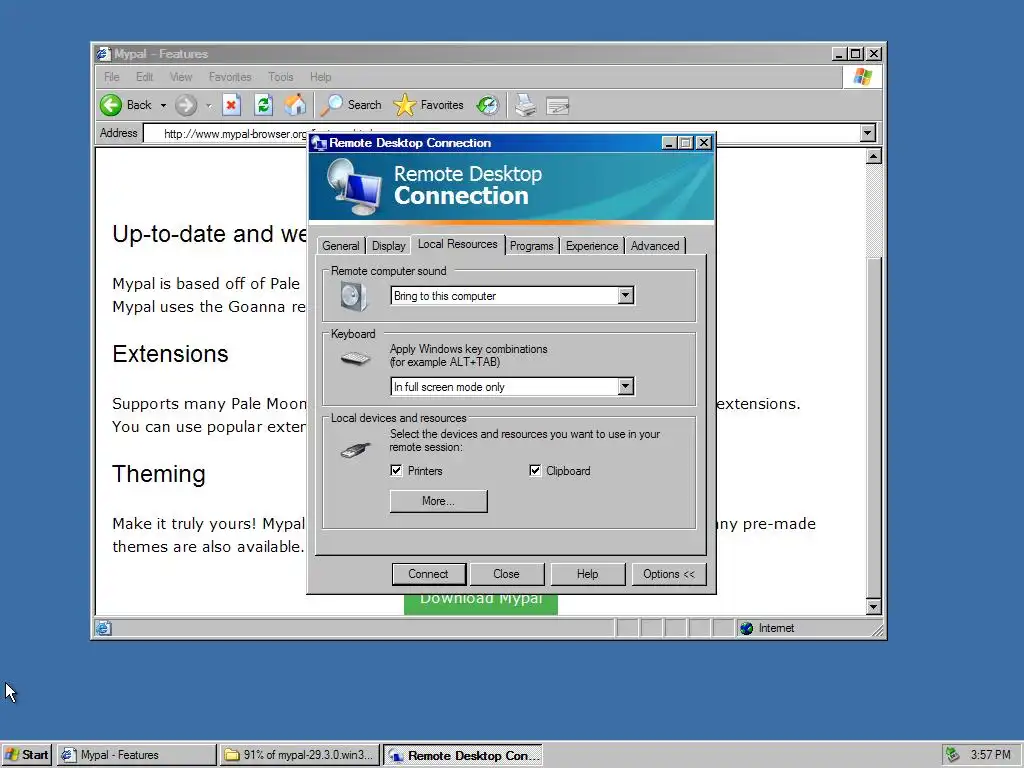
Task: Switch to the Display tab
Action: [389, 246]
